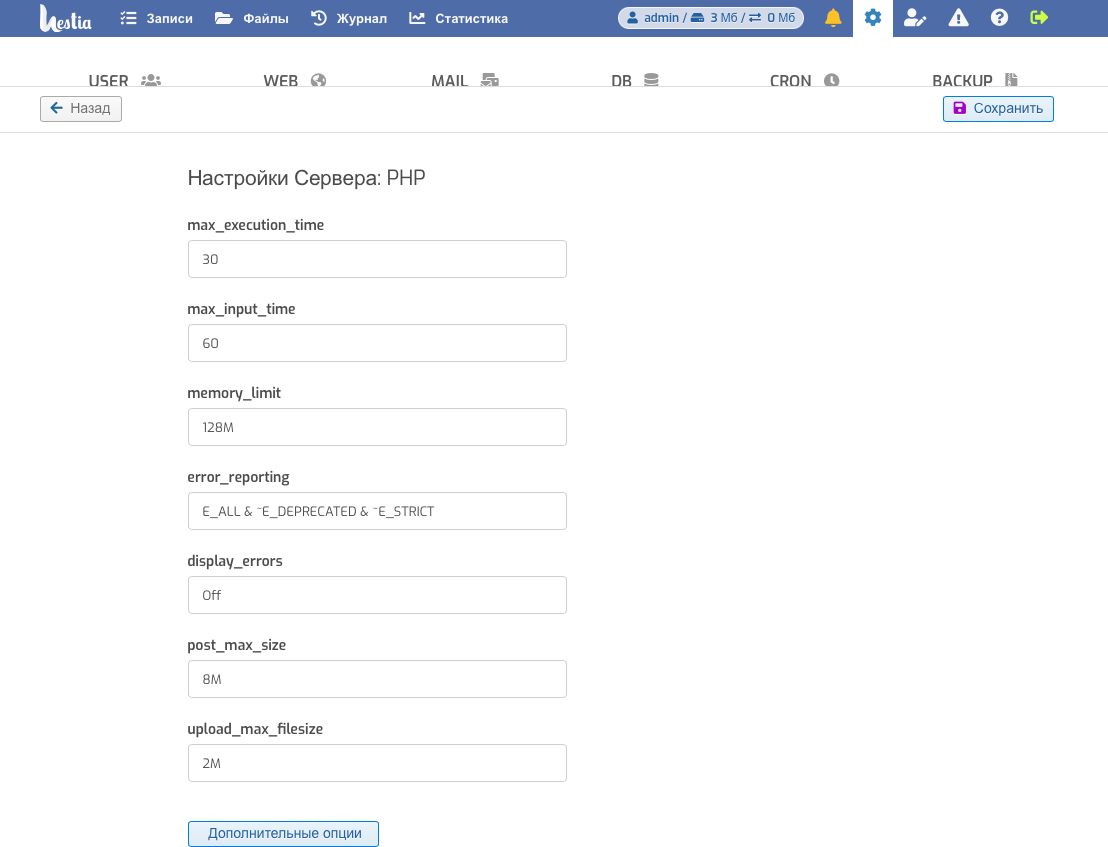Image resolution: width=1108 pixels, height=847 pixels.
Task: Open the Записи menu item
Action: pyautogui.click(x=156, y=18)
